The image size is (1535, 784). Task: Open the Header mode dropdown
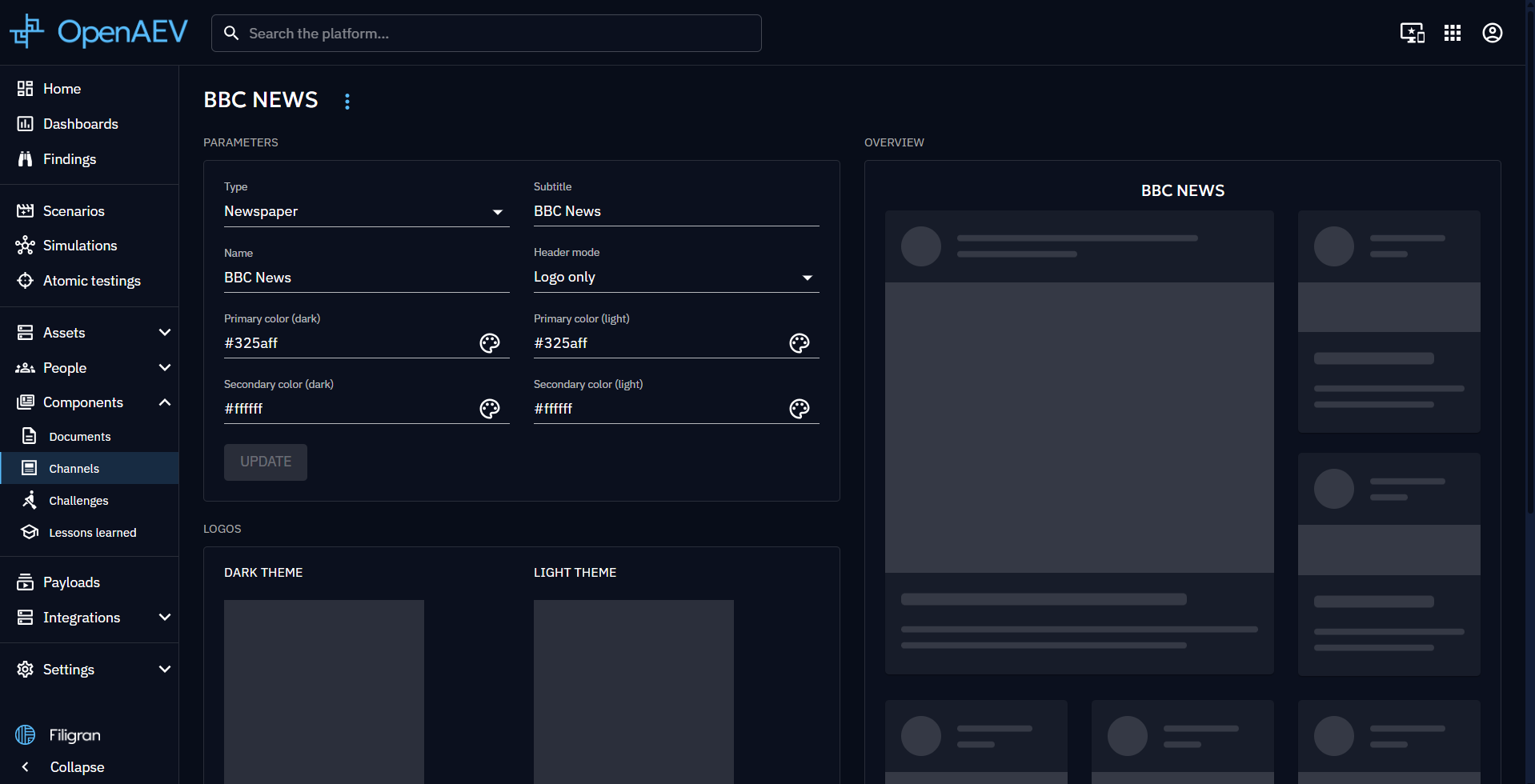click(675, 278)
